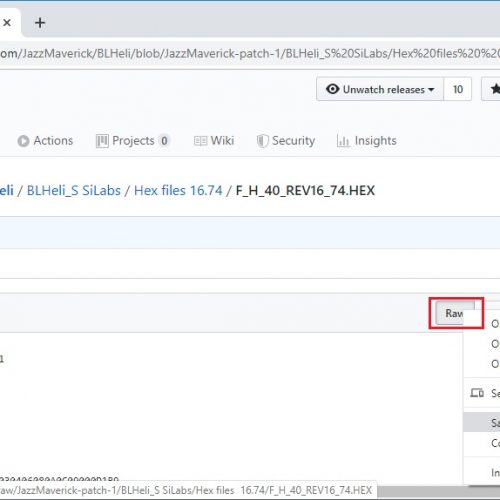Click the Wiki book icon
The width and height of the screenshot is (500, 500).
click(x=200, y=141)
